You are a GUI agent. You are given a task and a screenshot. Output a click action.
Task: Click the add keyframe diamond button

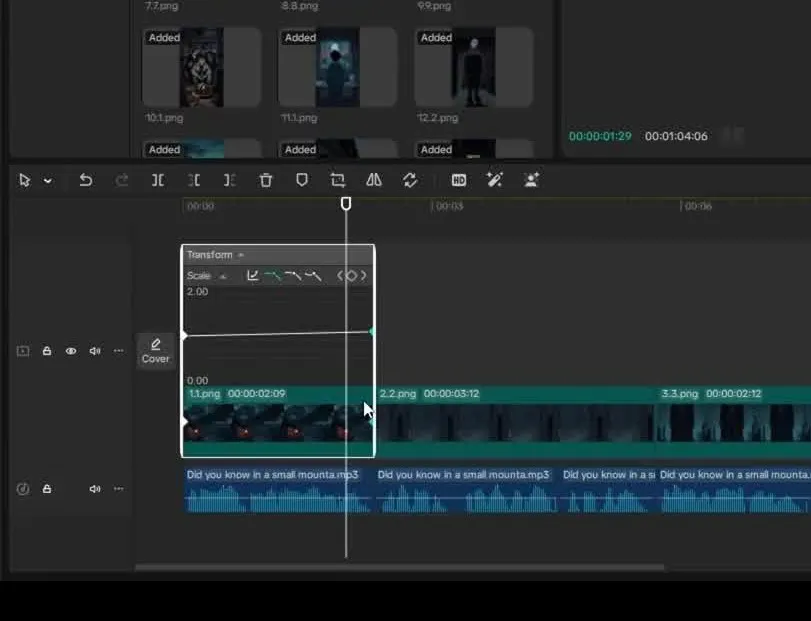pos(351,276)
